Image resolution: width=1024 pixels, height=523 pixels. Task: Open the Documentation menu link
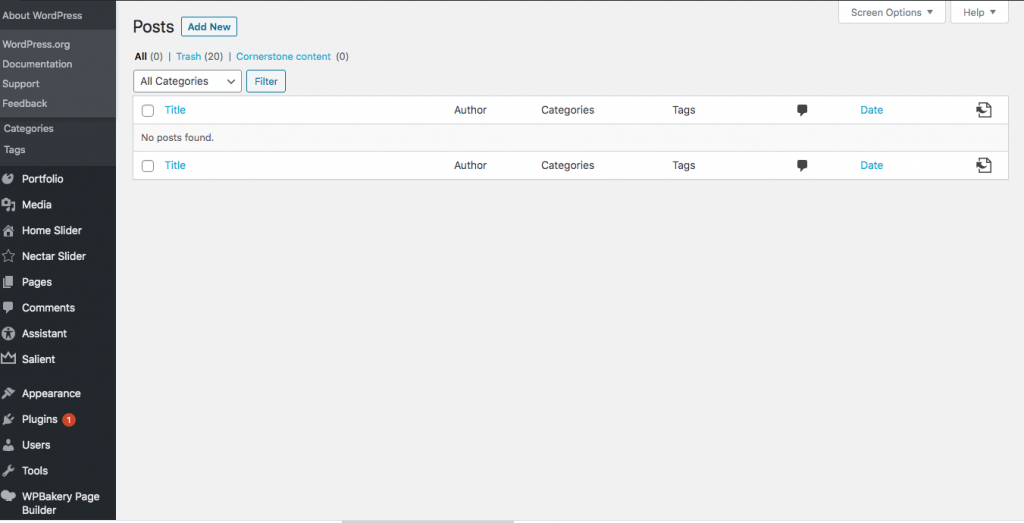pos(37,64)
